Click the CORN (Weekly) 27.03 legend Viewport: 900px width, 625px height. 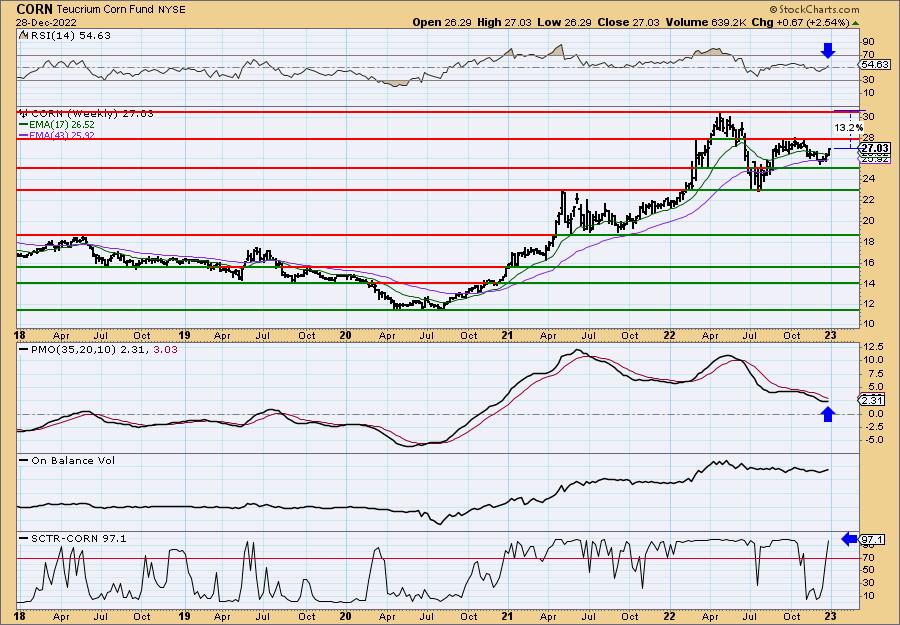pos(87,114)
